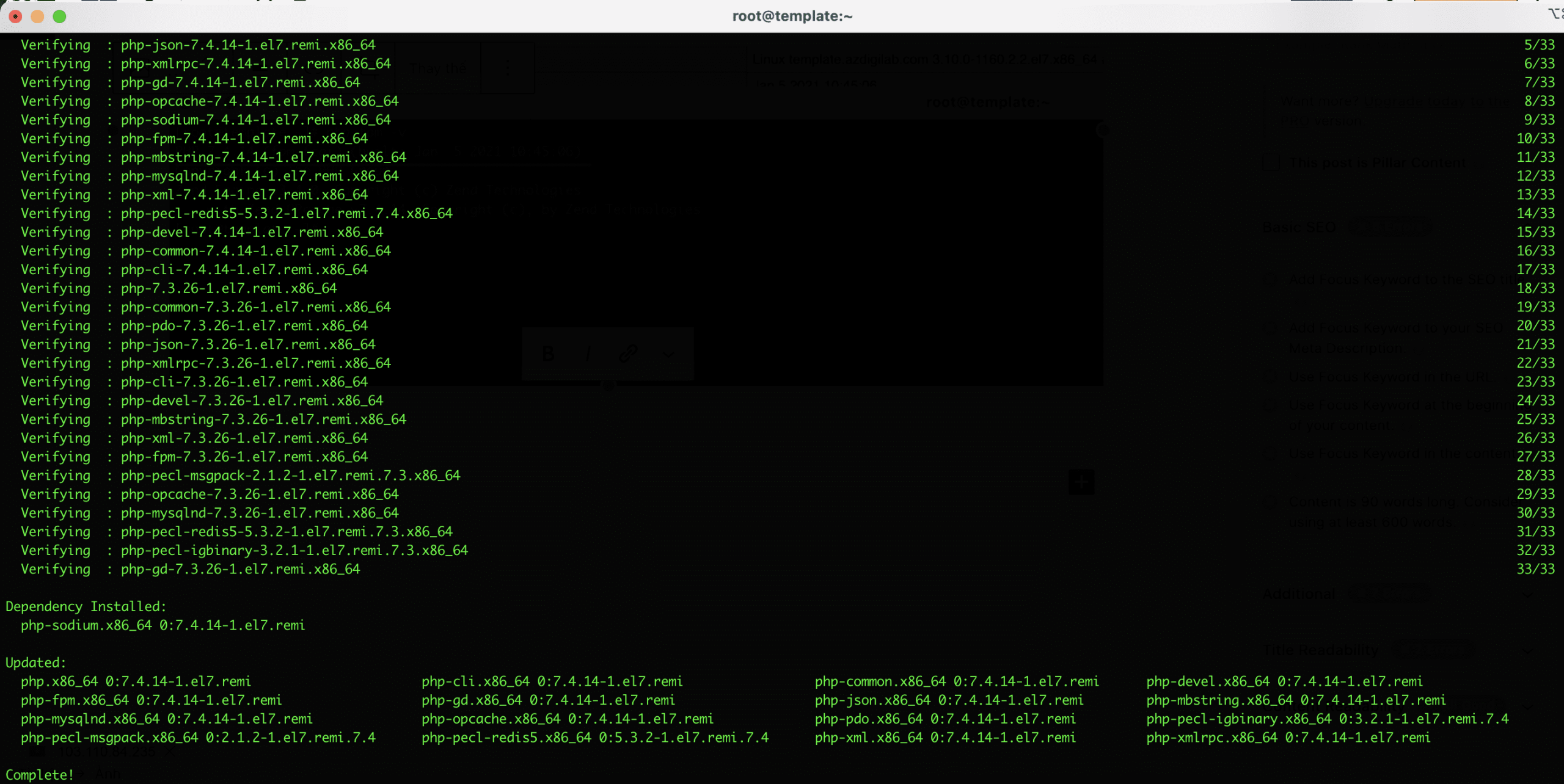Click the green zoom window button
1564x784 pixels.
point(59,16)
